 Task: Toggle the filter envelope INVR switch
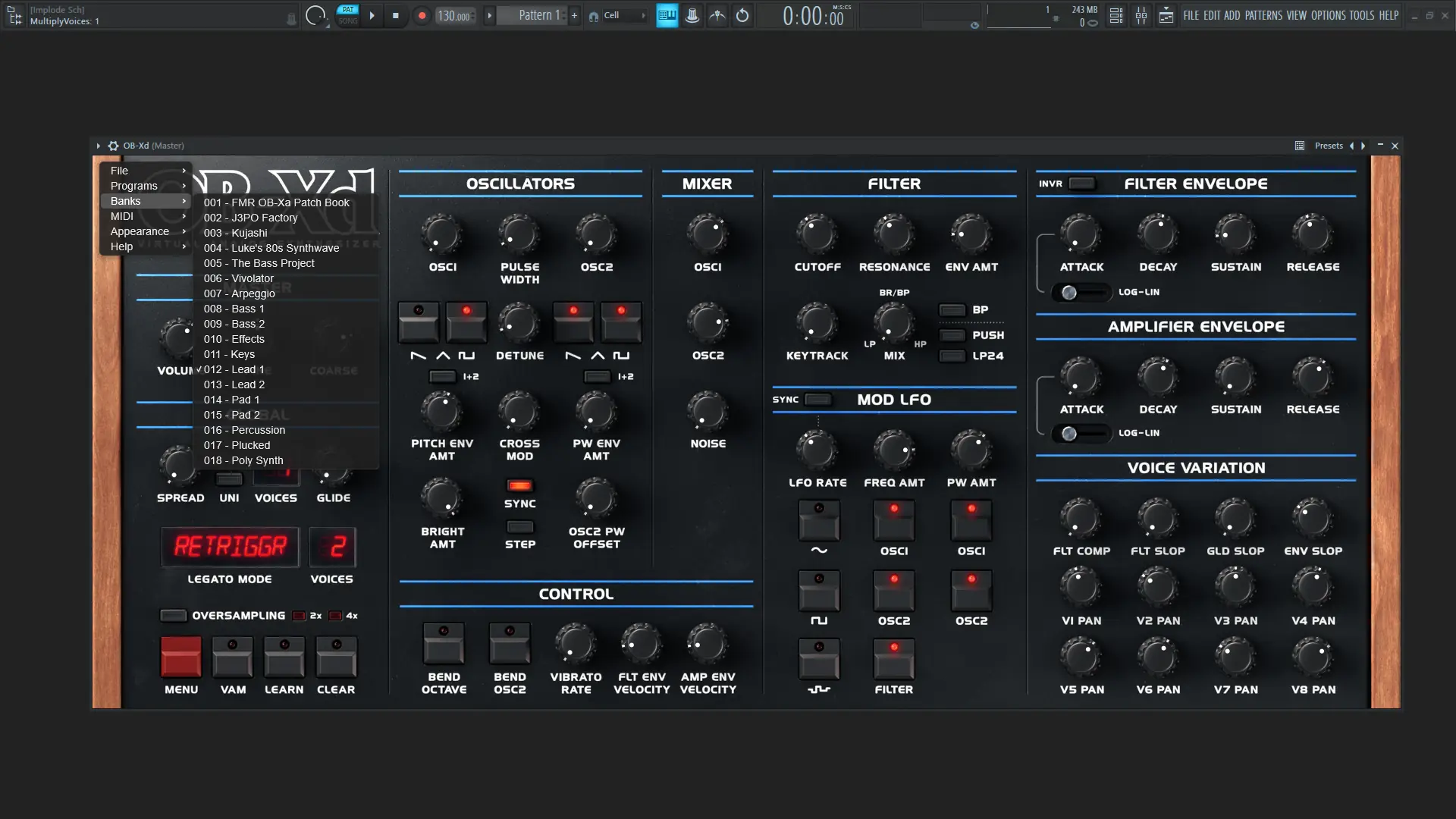coord(1081,184)
